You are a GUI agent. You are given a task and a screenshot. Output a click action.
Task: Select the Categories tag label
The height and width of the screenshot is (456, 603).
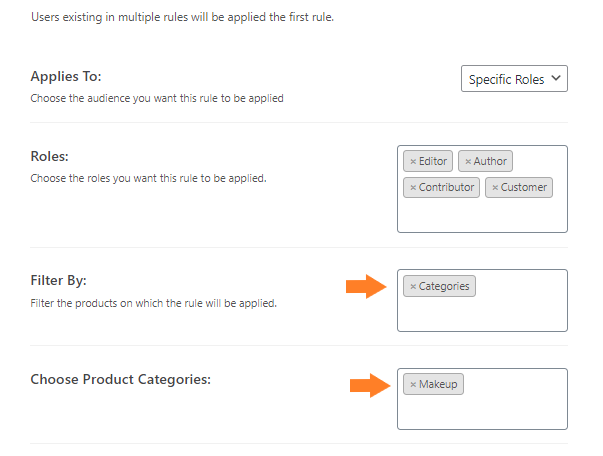[x=444, y=286]
